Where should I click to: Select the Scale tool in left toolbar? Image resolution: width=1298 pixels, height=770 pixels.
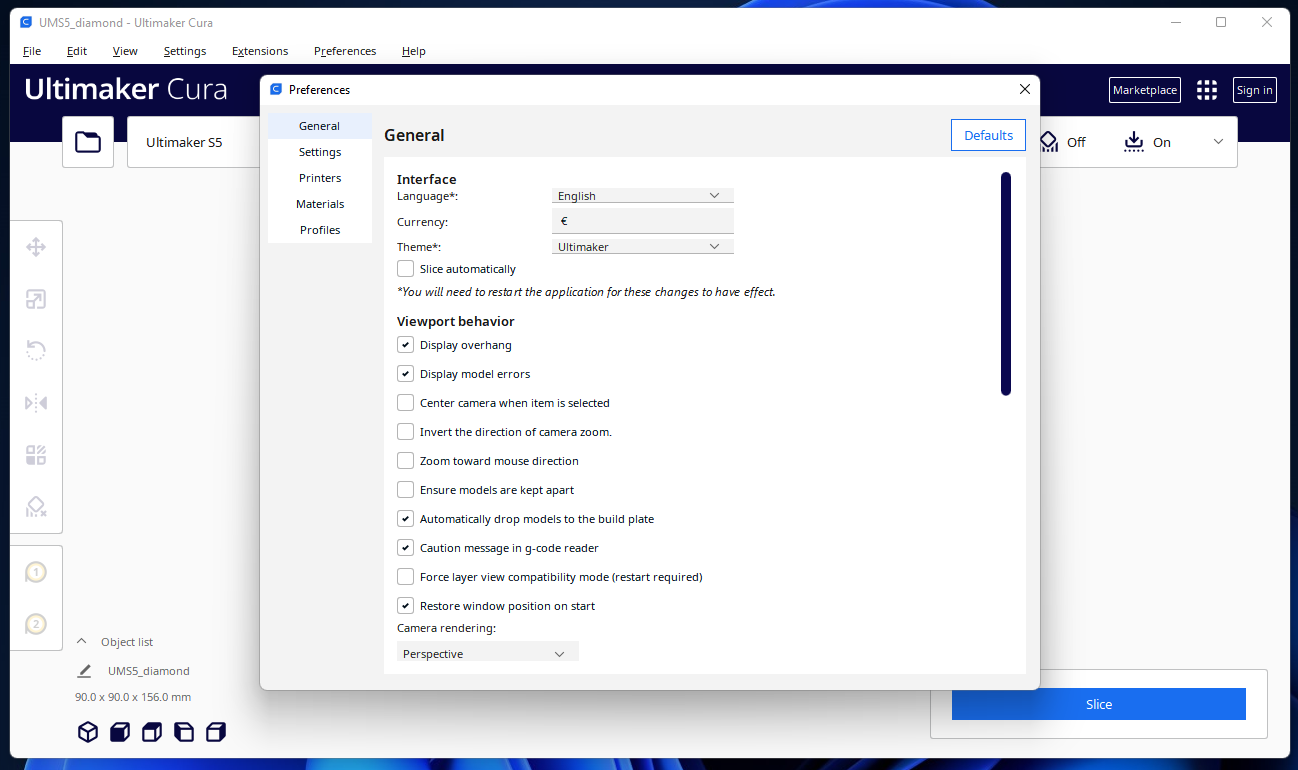pos(36,299)
